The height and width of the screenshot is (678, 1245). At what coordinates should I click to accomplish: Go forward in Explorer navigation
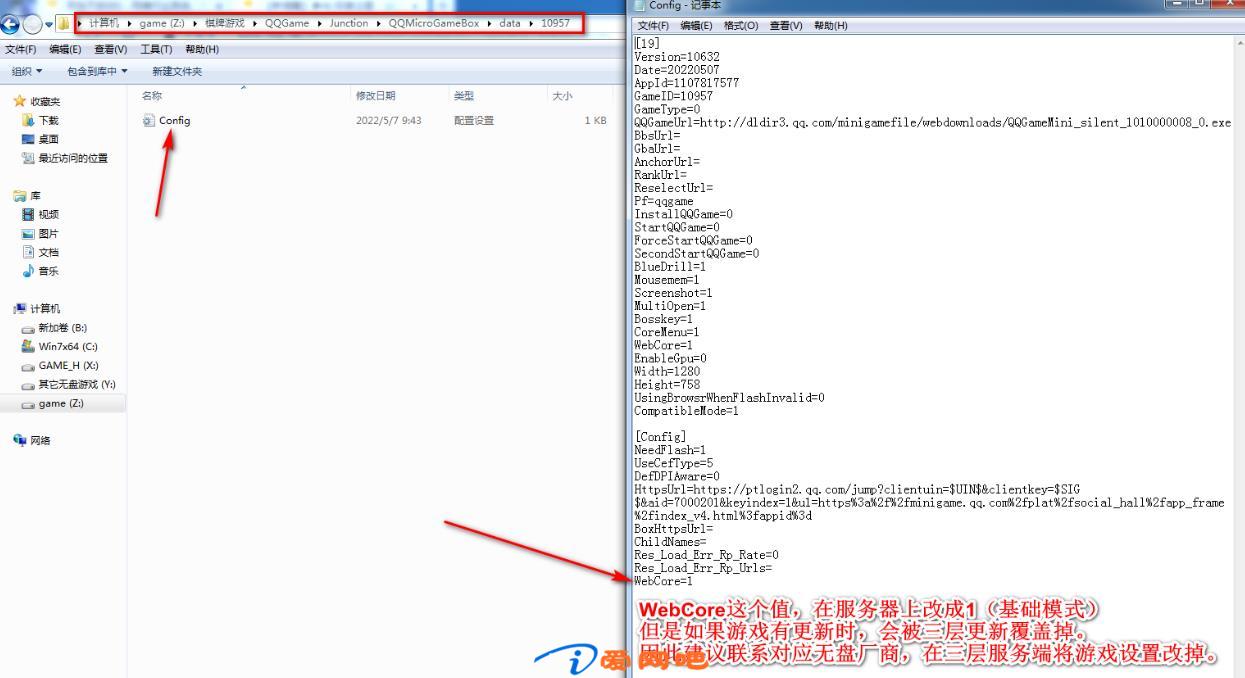click(x=33, y=24)
